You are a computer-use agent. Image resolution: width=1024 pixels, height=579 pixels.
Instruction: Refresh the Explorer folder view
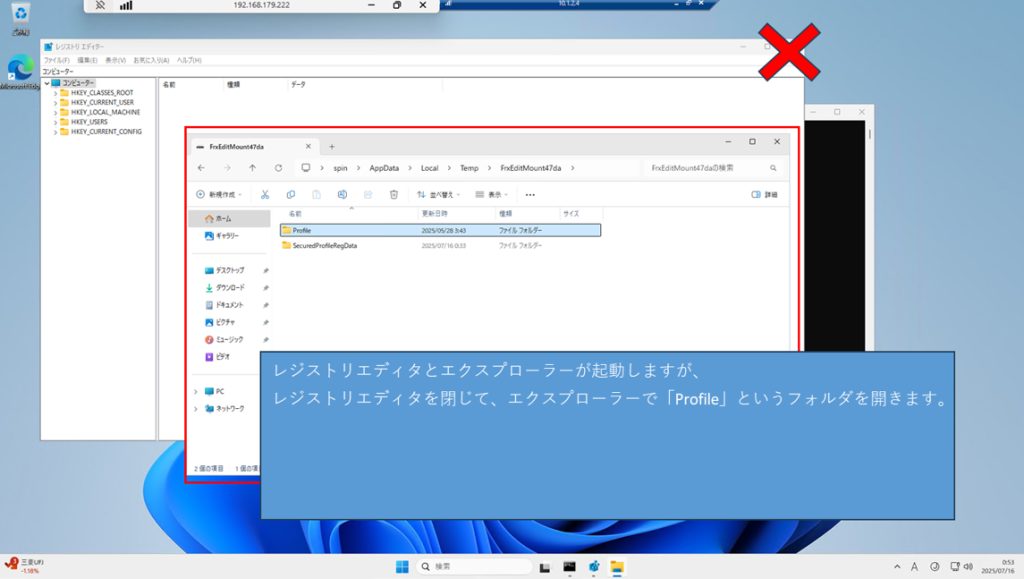point(278,168)
